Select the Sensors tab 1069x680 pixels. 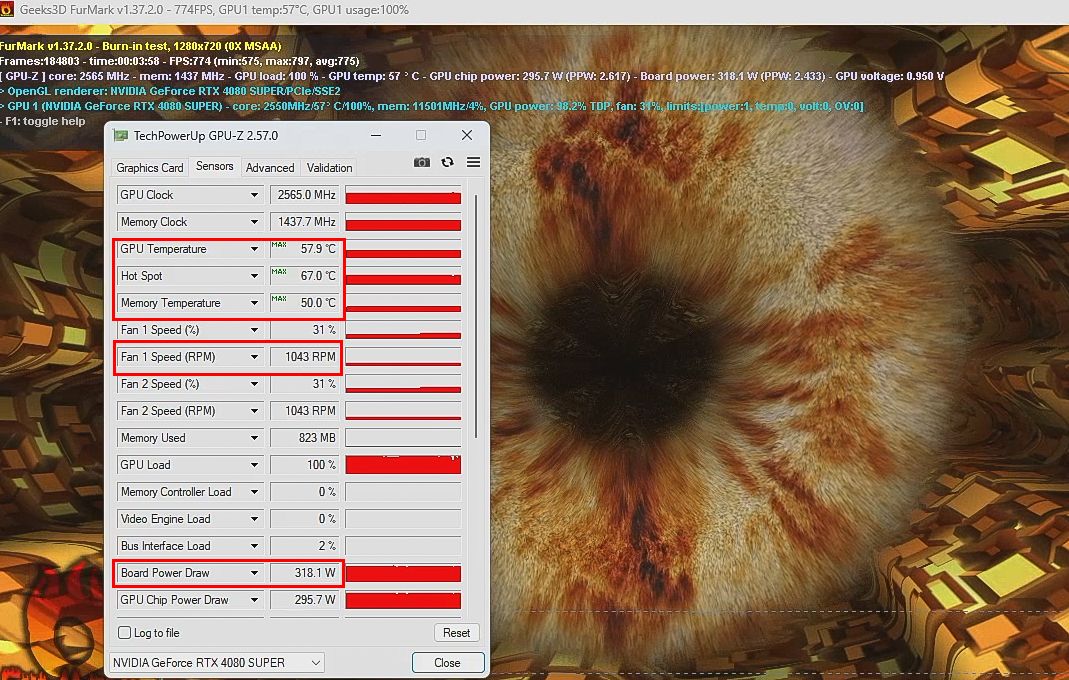pyautogui.click(x=214, y=166)
